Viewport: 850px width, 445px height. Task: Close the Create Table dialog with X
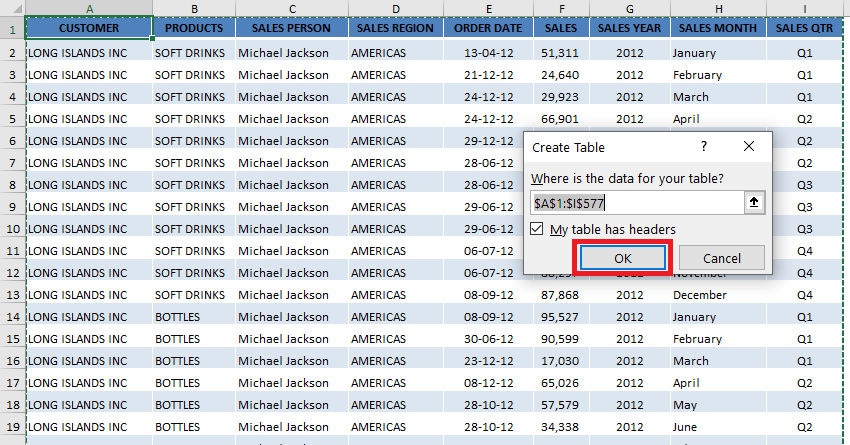pos(749,146)
